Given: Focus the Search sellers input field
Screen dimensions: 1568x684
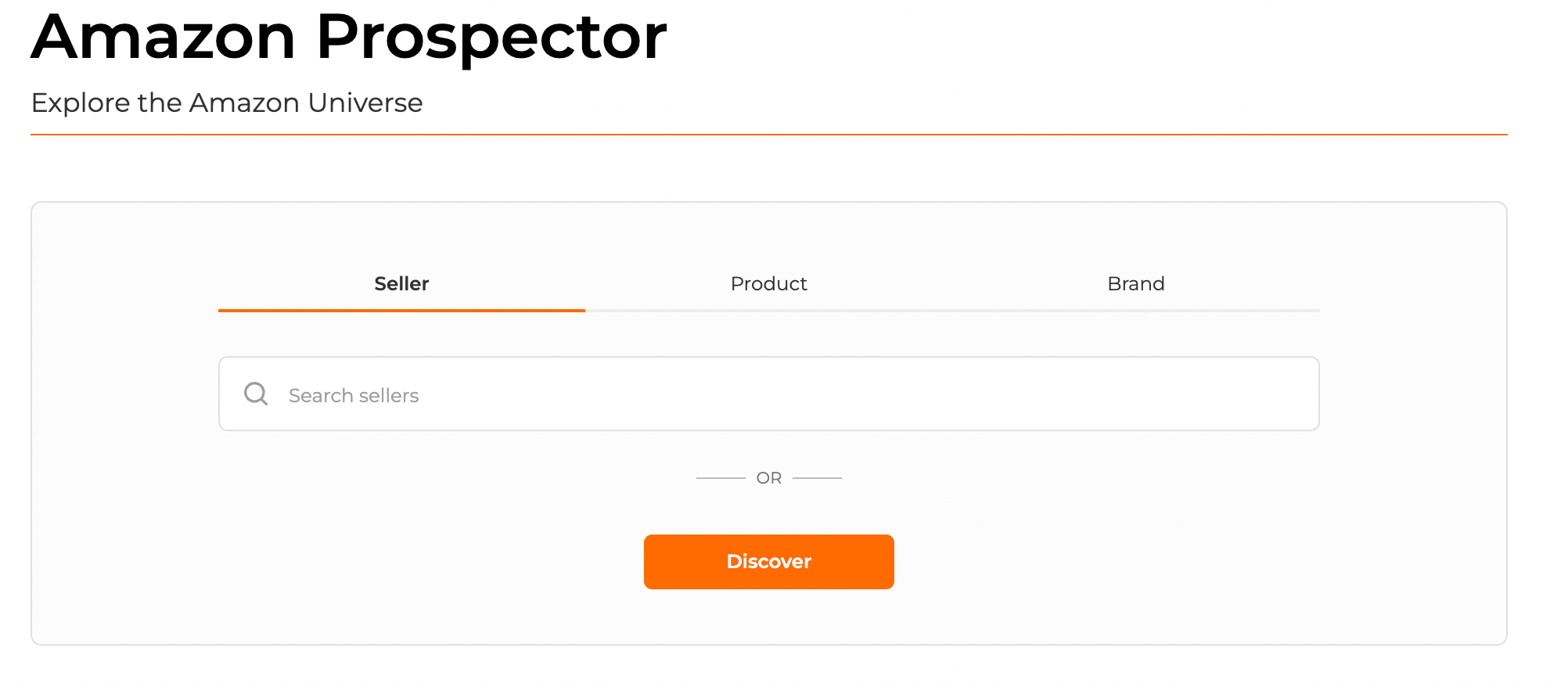Looking at the screenshot, I should pyautogui.click(x=782, y=394).
